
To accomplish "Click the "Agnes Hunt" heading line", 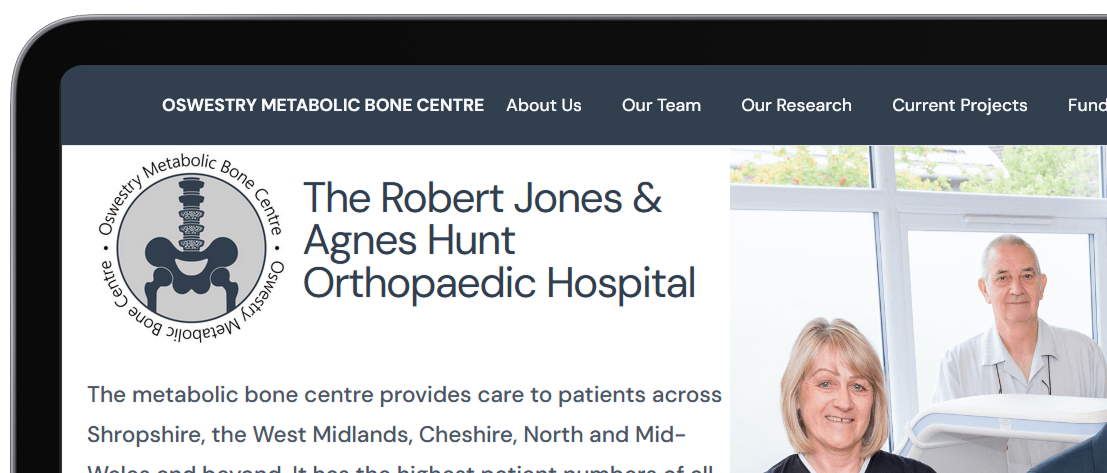I will [x=409, y=240].
